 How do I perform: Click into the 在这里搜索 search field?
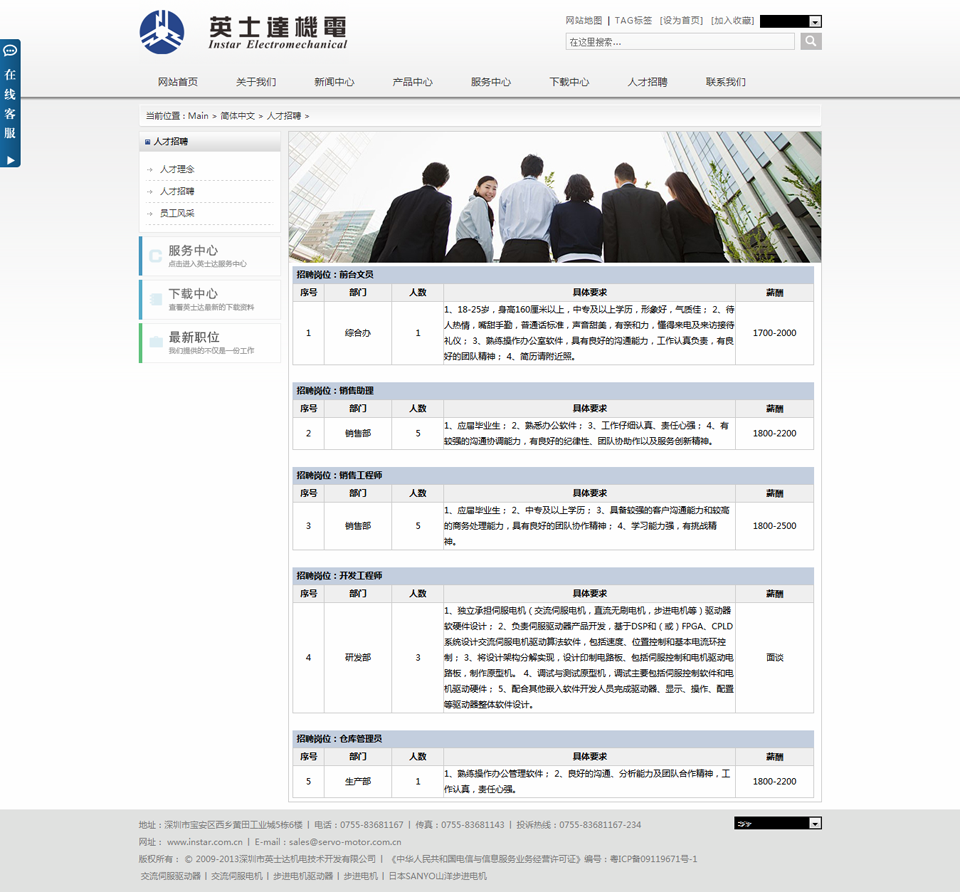pos(680,42)
